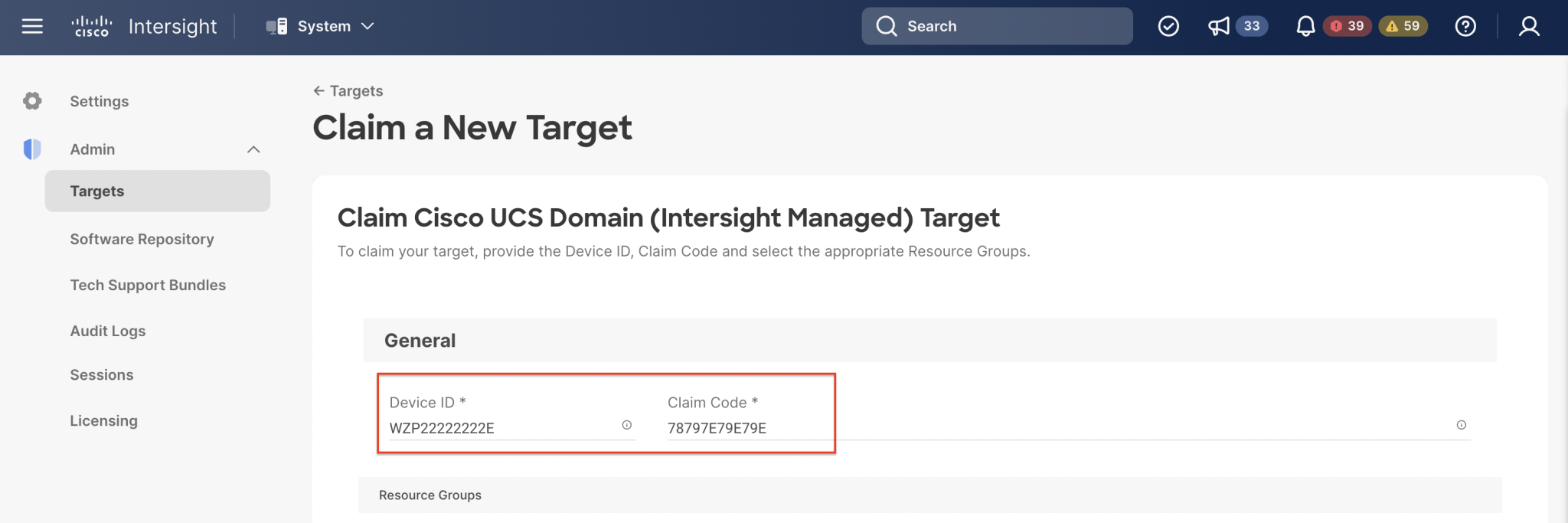The image size is (1568, 523).
Task: Open Tech Support Bundles
Action: click(x=148, y=285)
